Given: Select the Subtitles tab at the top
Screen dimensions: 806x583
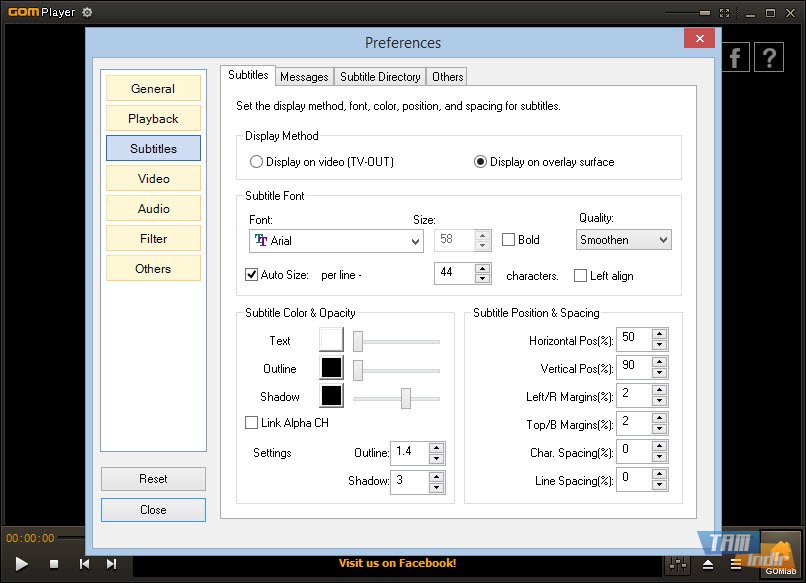Looking at the screenshot, I should 248,75.
